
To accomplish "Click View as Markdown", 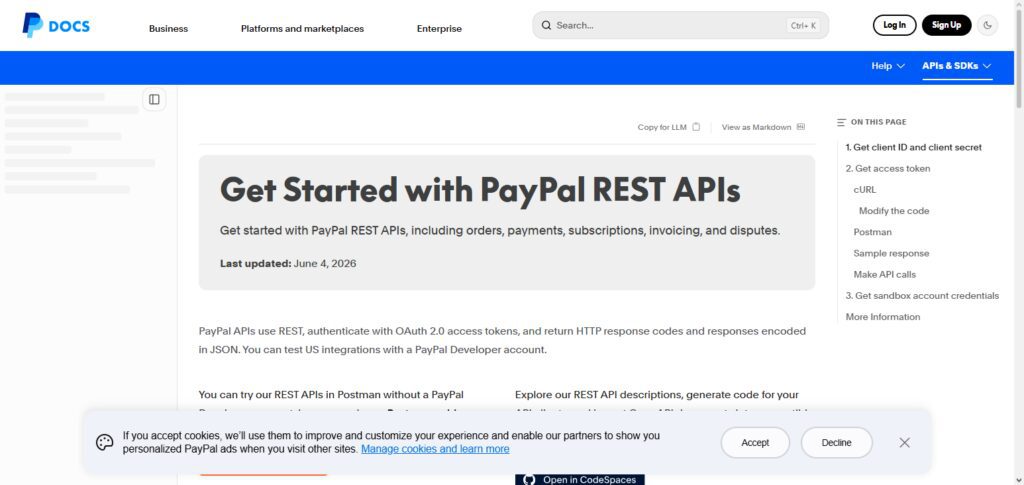I will 763,127.
